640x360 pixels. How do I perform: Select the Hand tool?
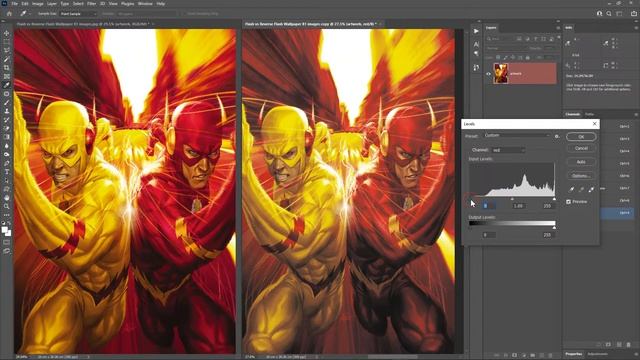tap(6, 198)
